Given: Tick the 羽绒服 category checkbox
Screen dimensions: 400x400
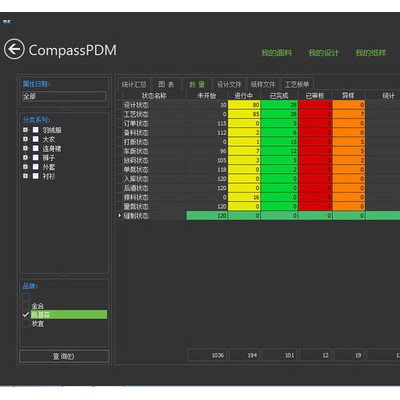Looking at the screenshot, I should pos(36,130).
